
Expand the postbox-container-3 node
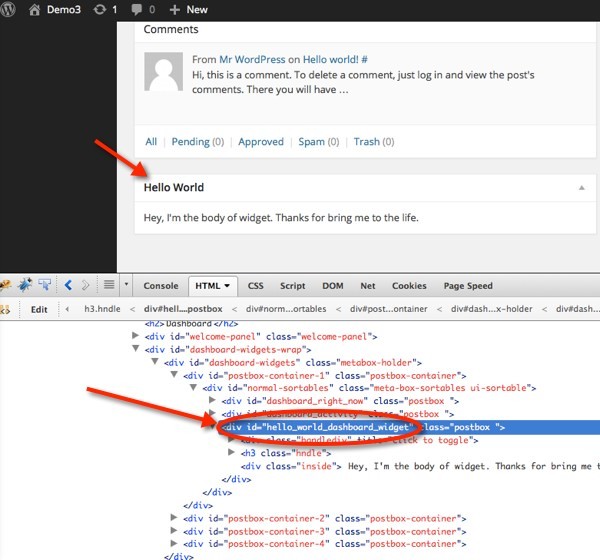(174, 531)
